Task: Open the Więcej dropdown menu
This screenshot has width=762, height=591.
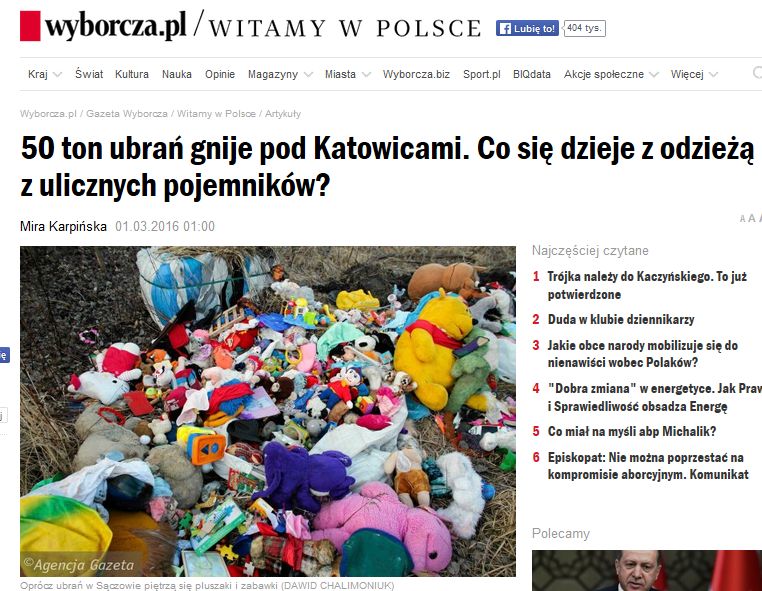Action: 693,74
